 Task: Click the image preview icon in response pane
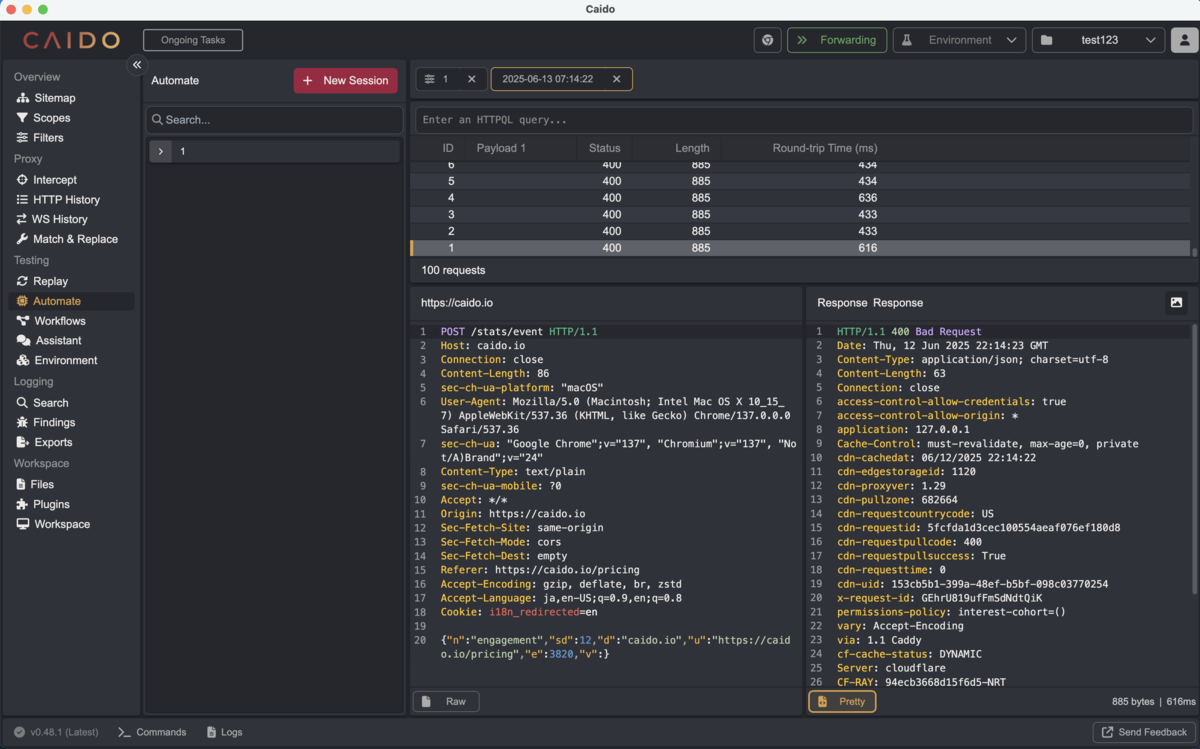coord(1176,302)
